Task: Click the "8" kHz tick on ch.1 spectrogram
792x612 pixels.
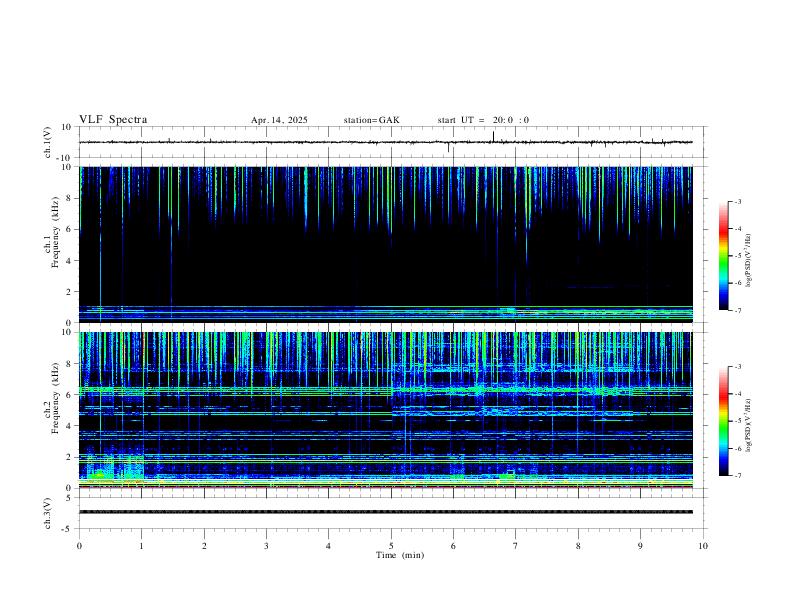Action: coord(70,198)
